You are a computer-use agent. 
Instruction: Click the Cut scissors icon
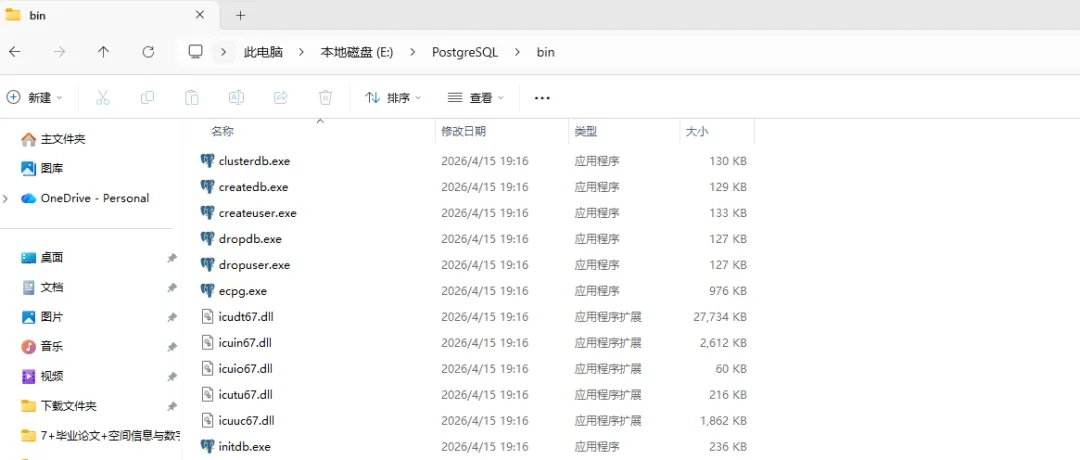pyautogui.click(x=103, y=98)
